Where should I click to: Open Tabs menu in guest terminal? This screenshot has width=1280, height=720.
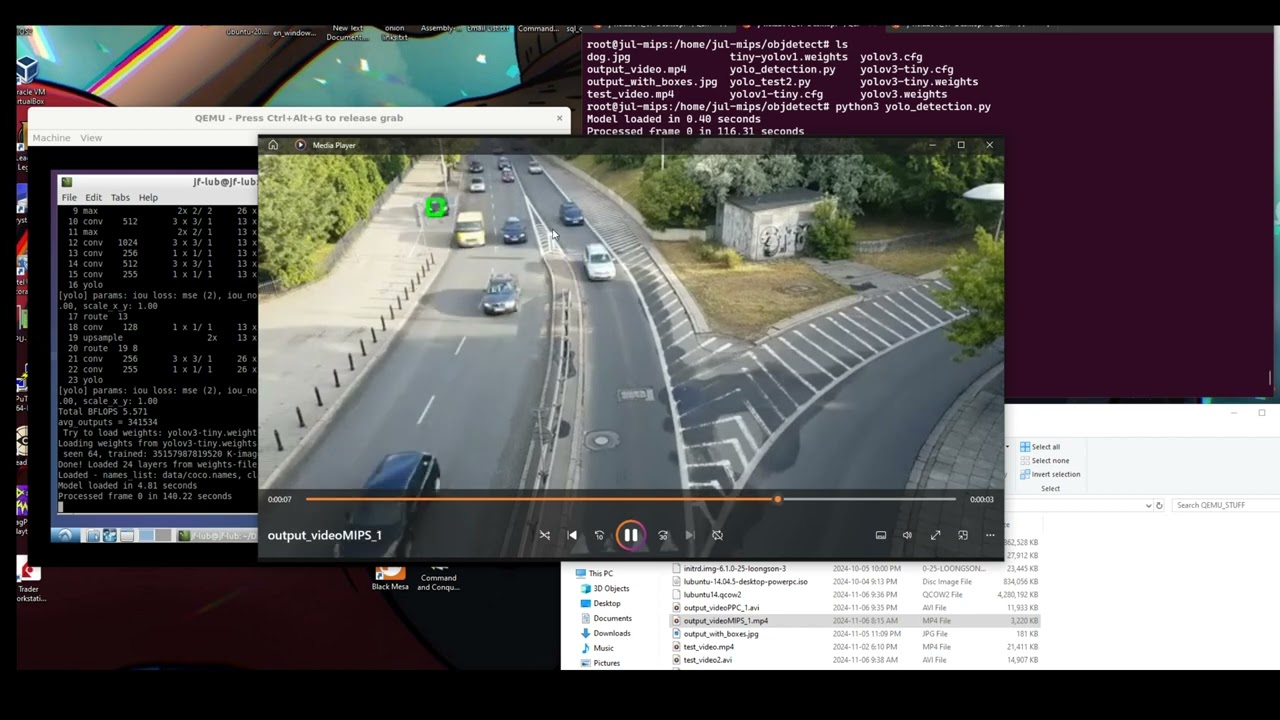[x=120, y=198]
